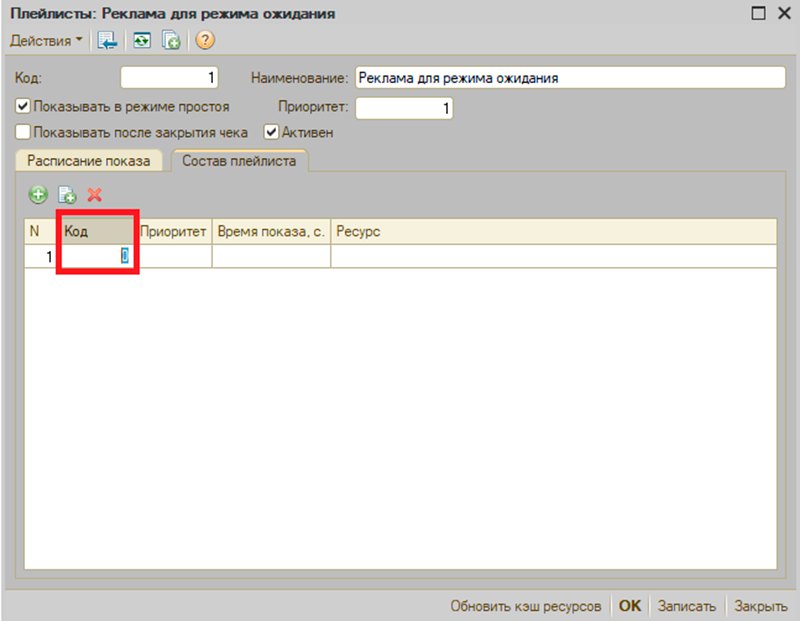The height and width of the screenshot is (621, 800).
Task: Click the Приоритет column header in the table
Action: coord(175,231)
